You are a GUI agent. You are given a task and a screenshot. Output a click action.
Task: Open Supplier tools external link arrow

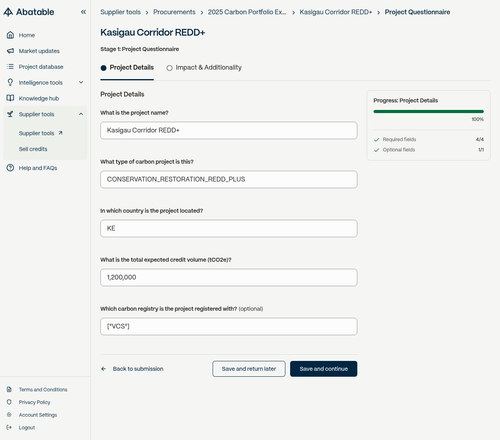[60, 133]
